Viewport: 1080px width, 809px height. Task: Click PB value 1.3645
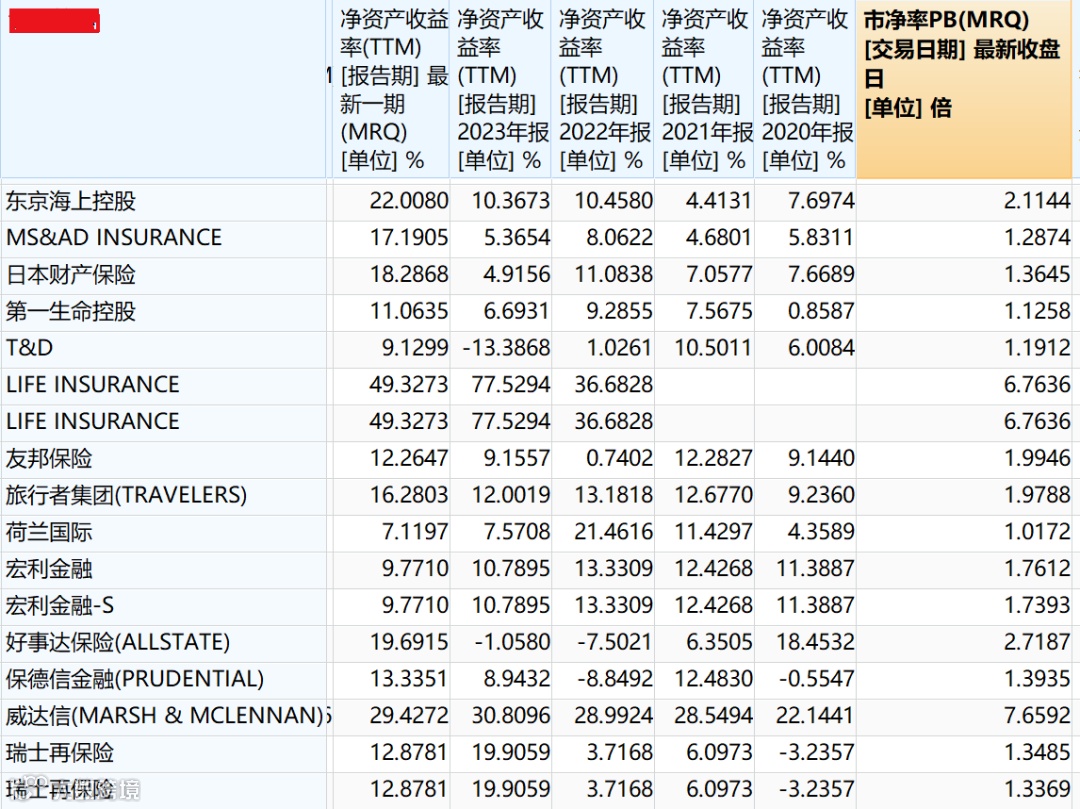[x=1037, y=275]
